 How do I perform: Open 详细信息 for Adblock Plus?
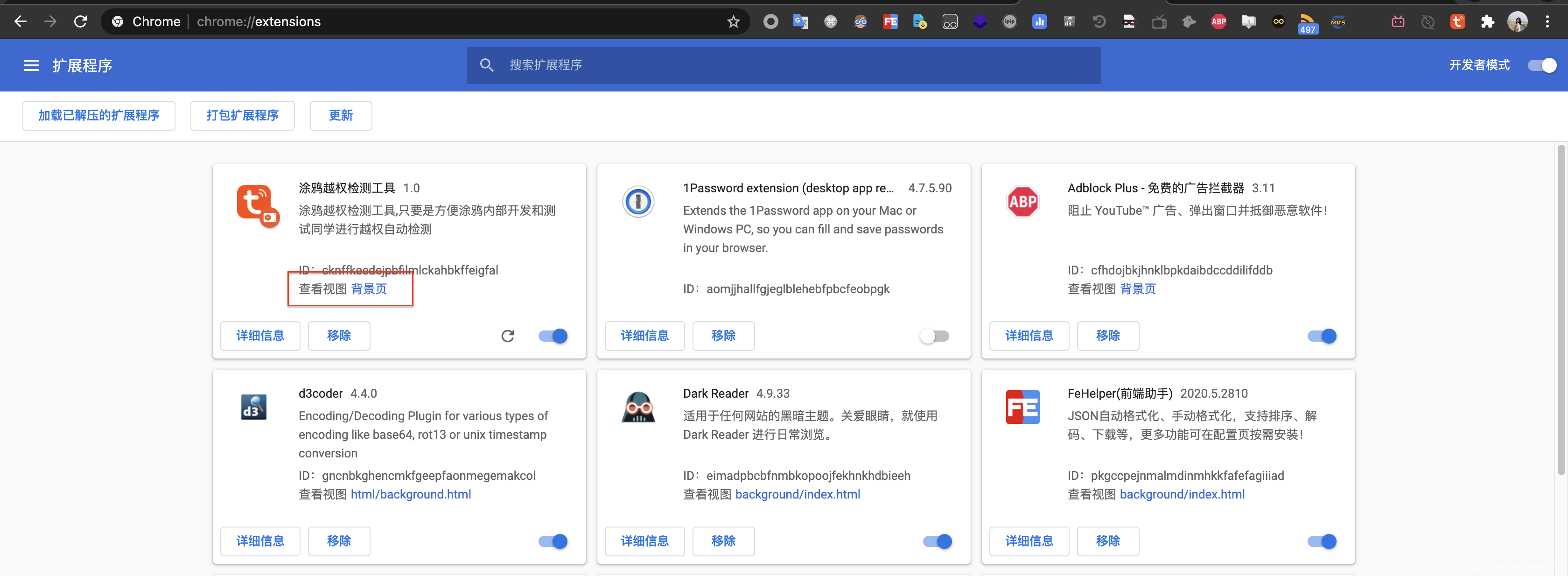(1029, 336)
